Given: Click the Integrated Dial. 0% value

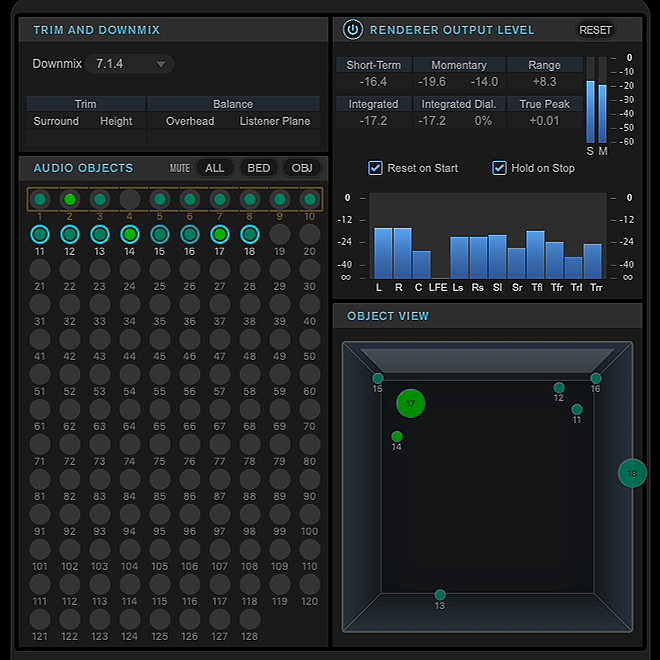Looking at the screenshot, I should tap(483, 121).
